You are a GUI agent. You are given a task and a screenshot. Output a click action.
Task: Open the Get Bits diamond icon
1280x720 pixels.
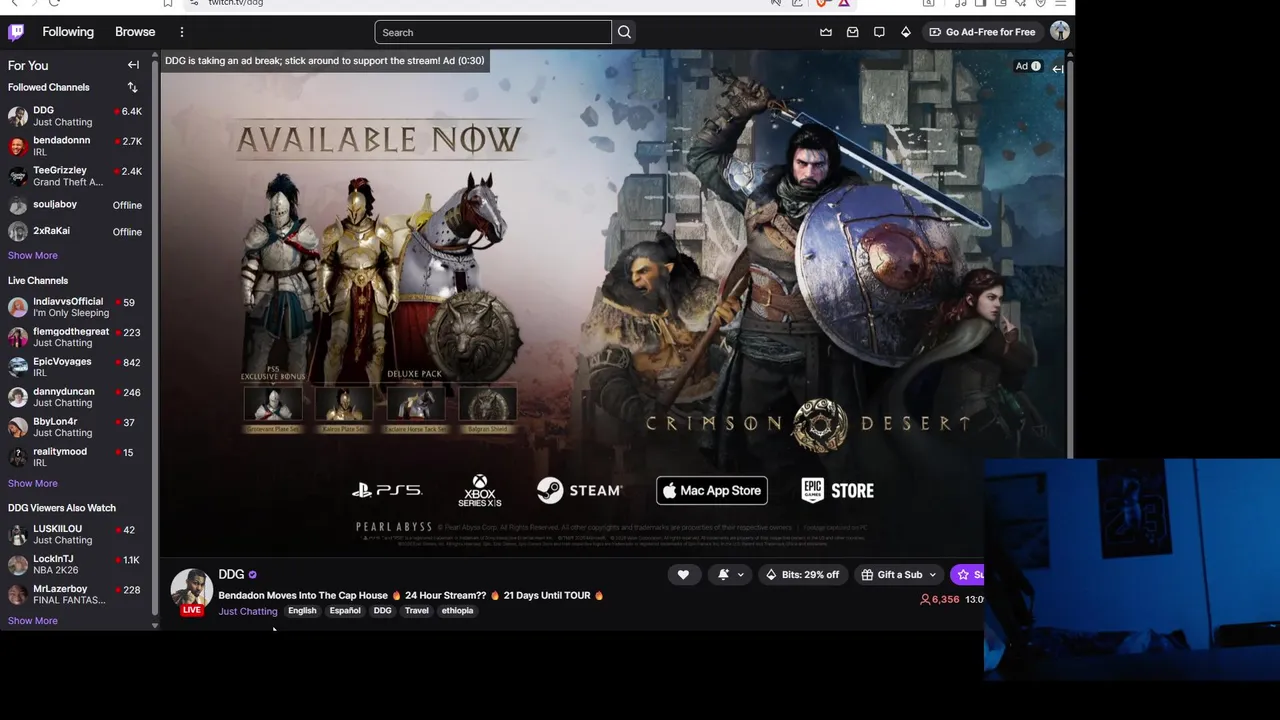906,32
